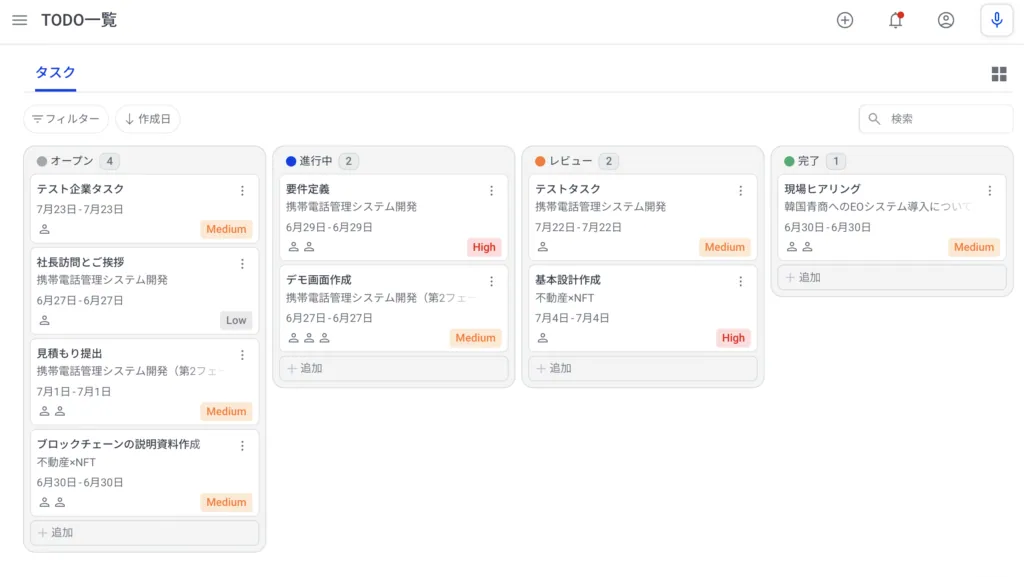Open the 社長訪問とご挨拶 task title
Viewport: 1024px width, 577px height.
click(x=80, y=262)
